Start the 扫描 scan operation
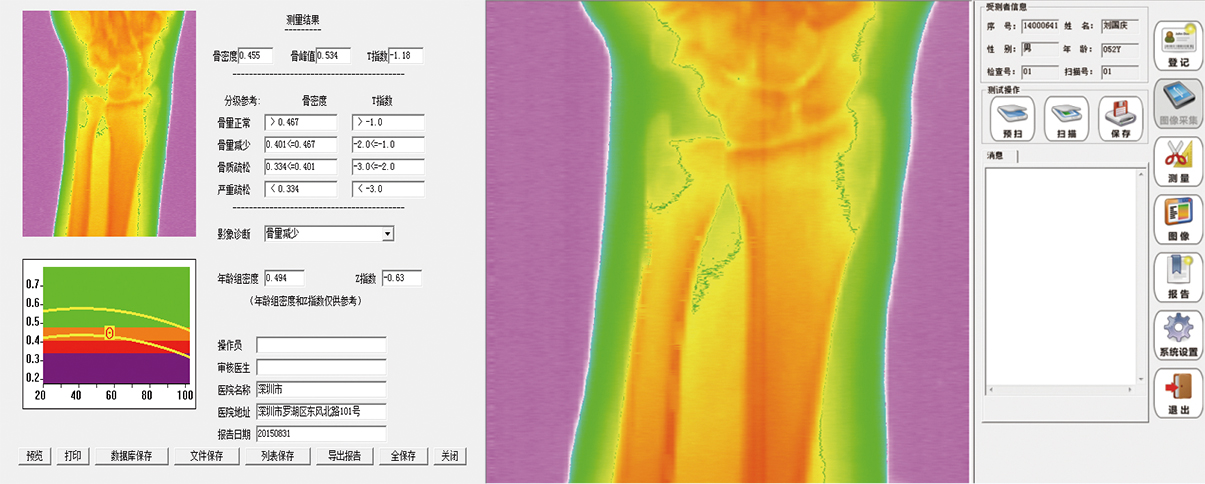 tap(1065, 118)
